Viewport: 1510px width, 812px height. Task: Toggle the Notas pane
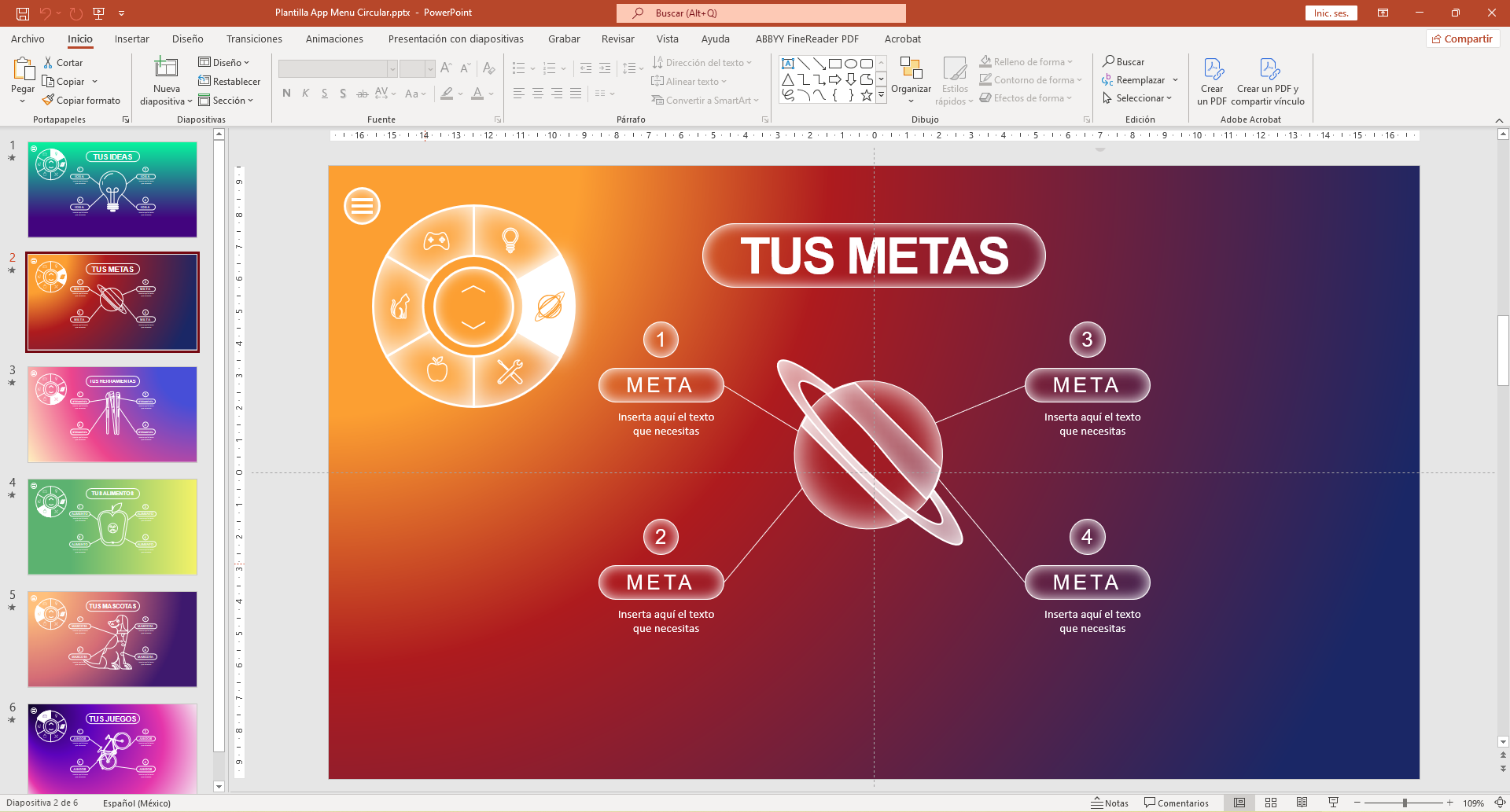tap(1109, 803)
